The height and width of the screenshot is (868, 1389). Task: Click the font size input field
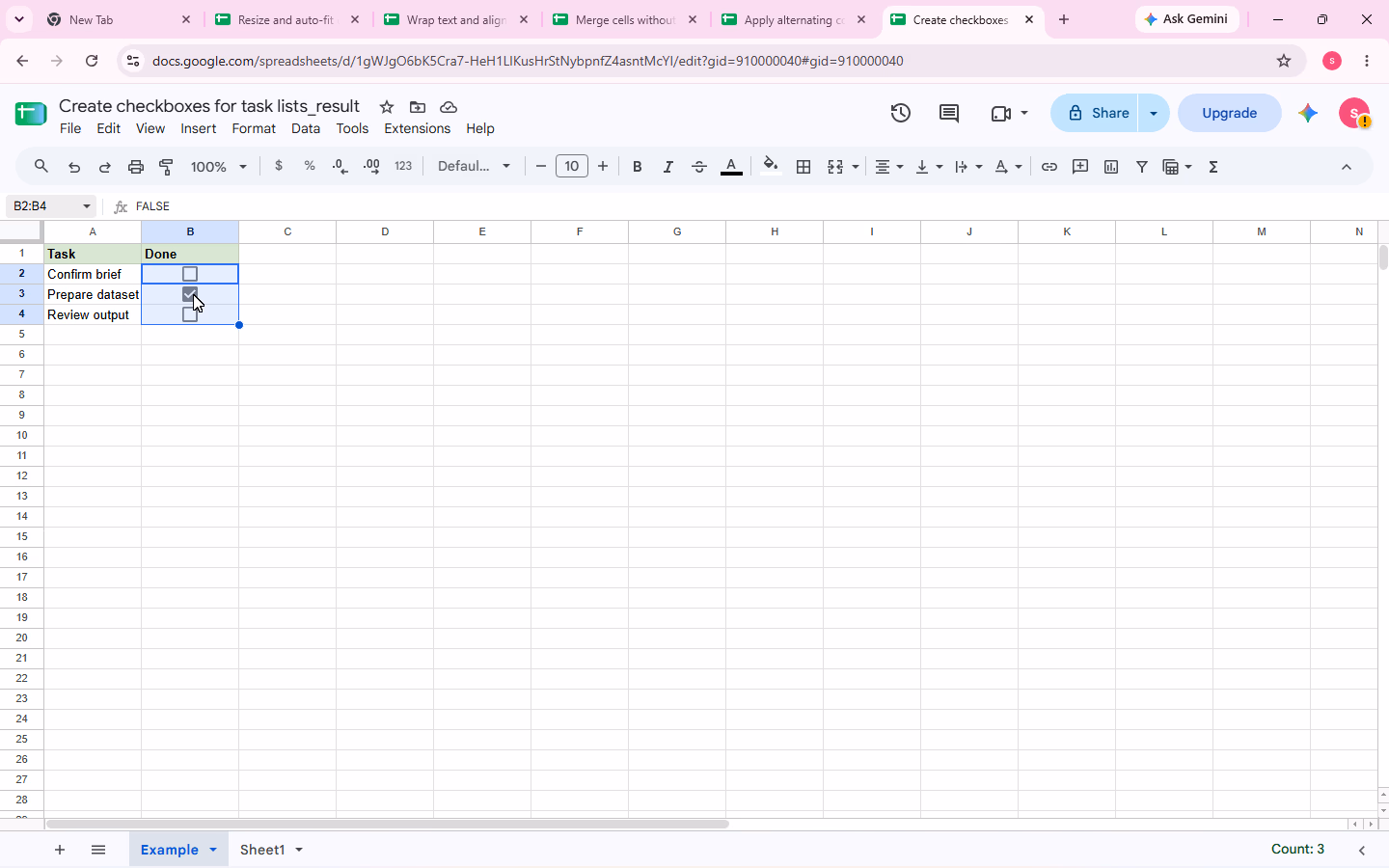[572, 167]
